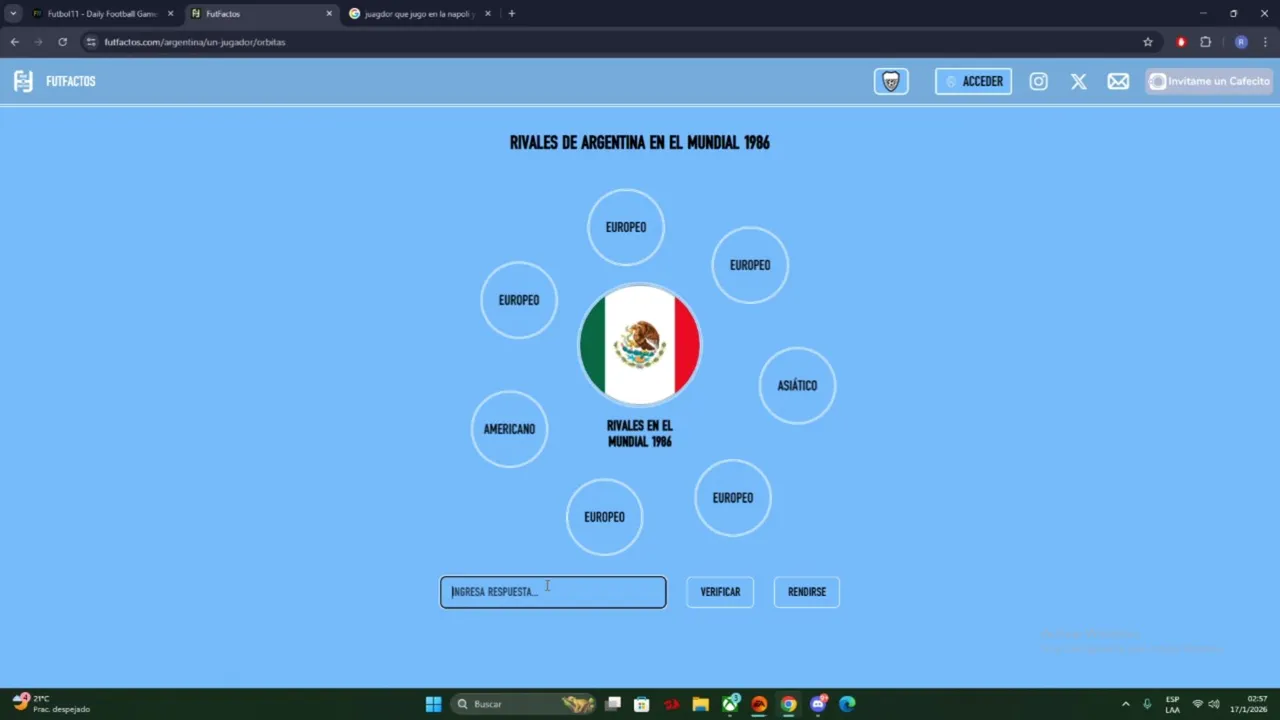Viewport: 1280px width, 720px height.
Task: Open the Extensions puzzle icon
Action: tap(1206, 42)
